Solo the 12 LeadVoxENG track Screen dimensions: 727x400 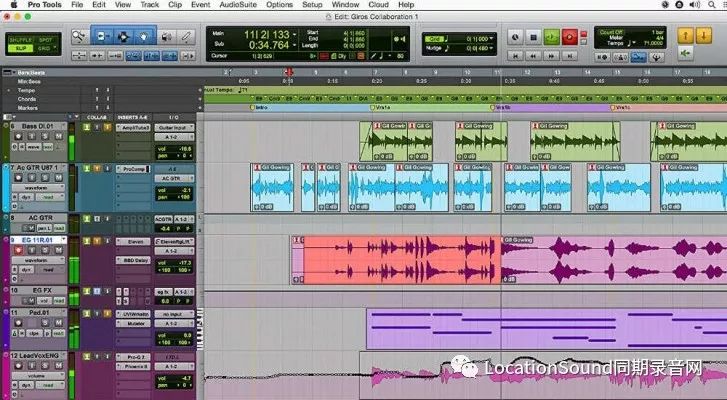click(45, 366)
